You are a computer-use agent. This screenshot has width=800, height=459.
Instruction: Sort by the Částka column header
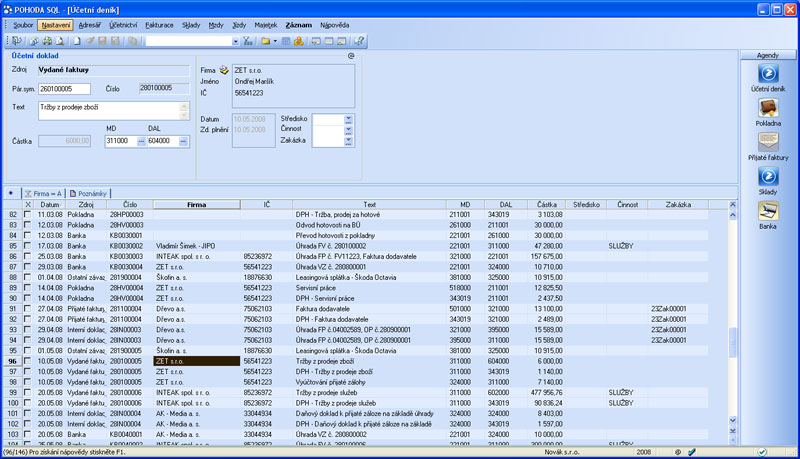(x=546, y=205)
